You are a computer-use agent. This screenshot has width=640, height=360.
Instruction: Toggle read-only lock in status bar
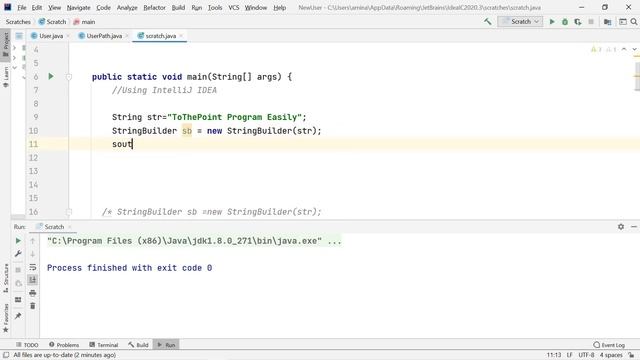pos(631,355)
